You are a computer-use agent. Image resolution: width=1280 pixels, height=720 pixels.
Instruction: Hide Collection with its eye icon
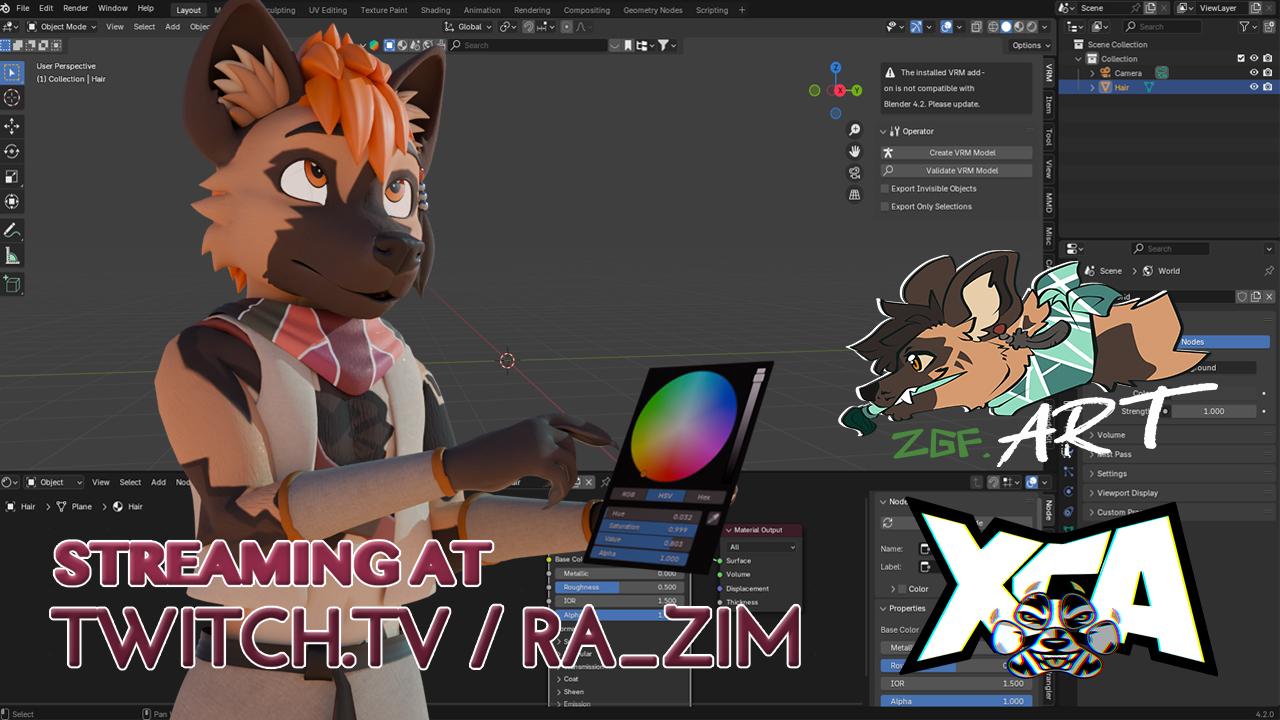click(1254, 58)
